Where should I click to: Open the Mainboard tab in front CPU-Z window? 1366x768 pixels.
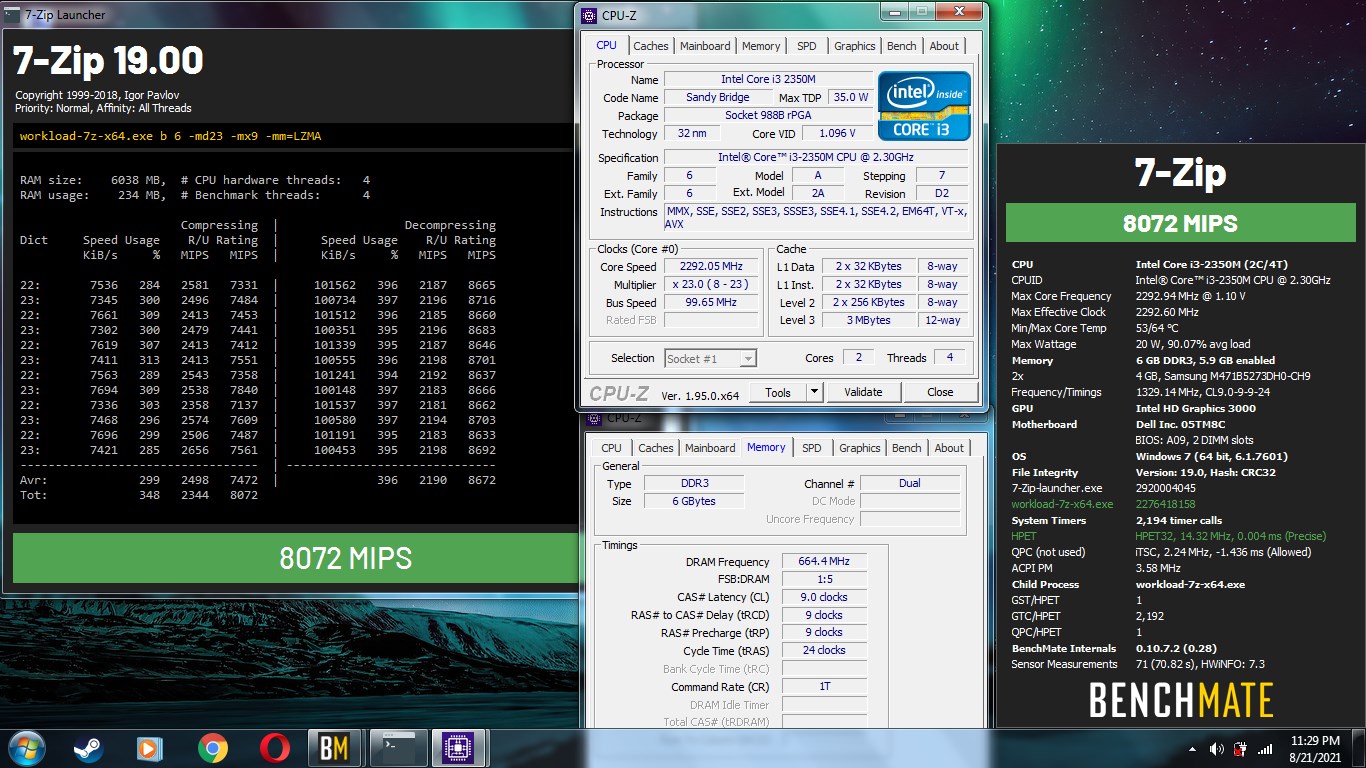[x=705, y=46]
